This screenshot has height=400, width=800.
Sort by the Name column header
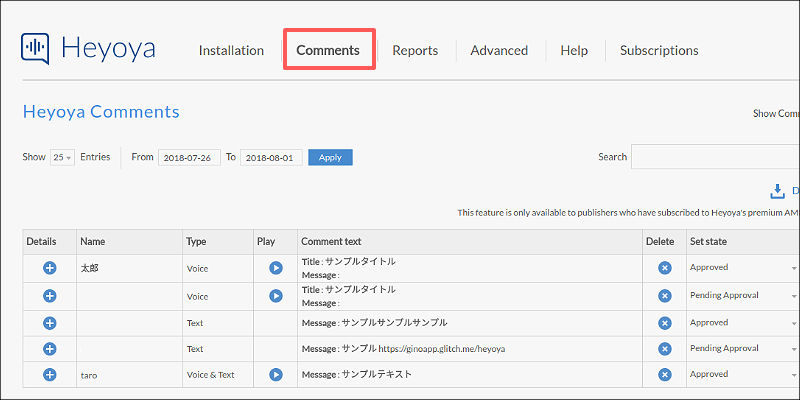(x=130, y=242)
